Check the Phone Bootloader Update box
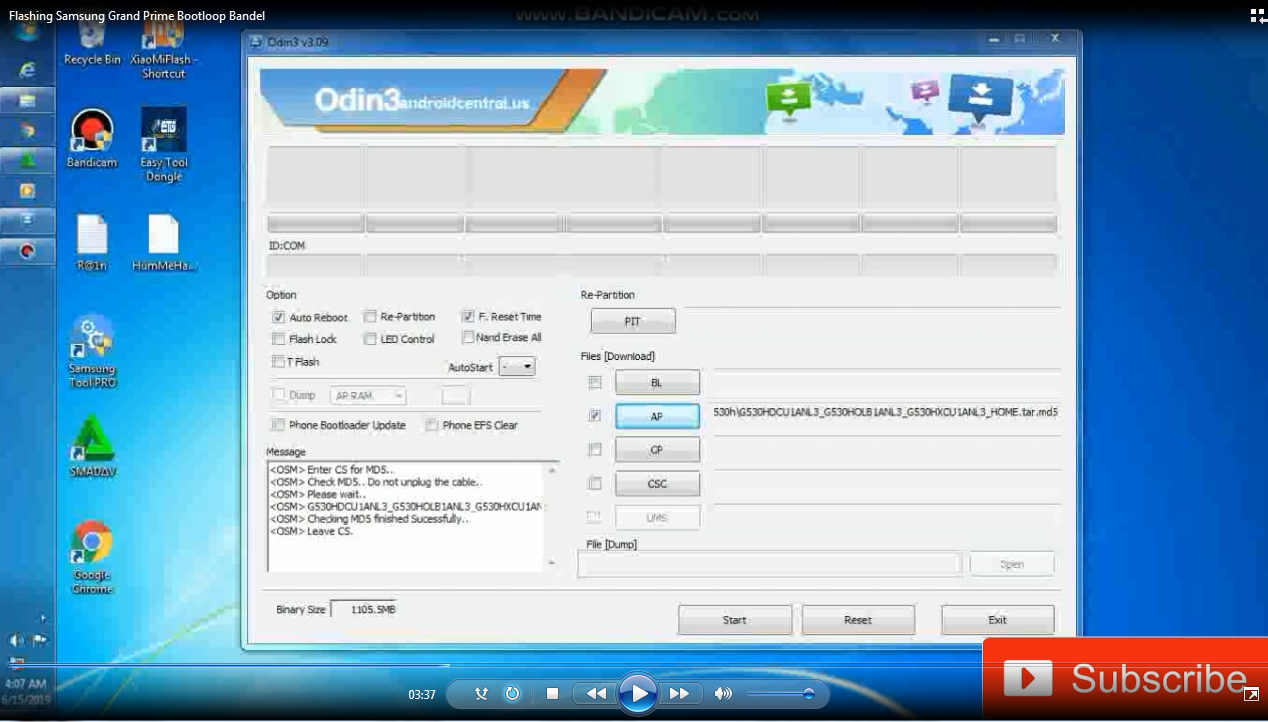This screenshot has width=1268, height=722. pyautogui.click(x=279, y=425)
